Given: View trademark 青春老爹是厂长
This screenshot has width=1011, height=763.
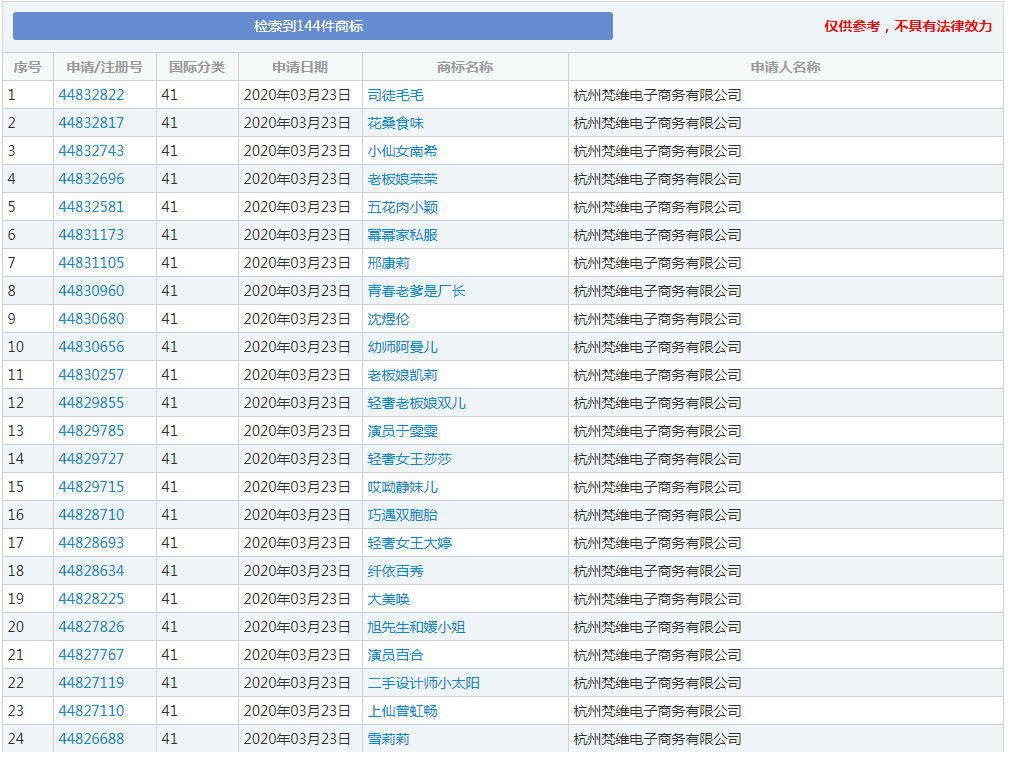Looking at the screenshot, I should pos(416,291).
